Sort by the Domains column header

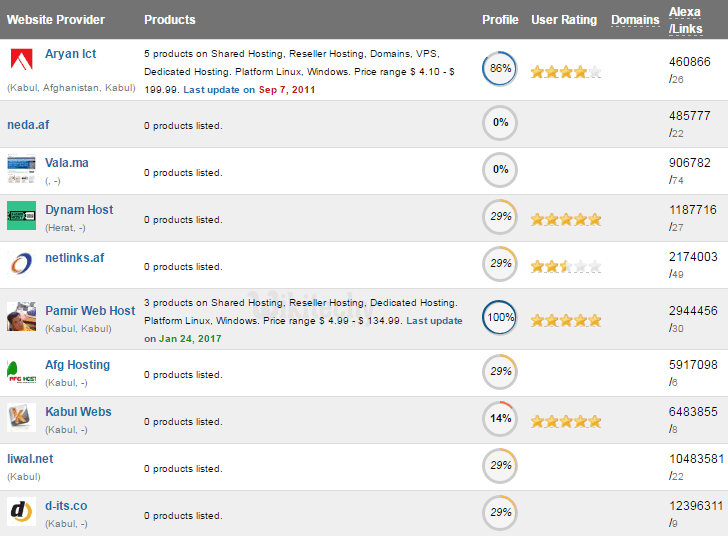(635, 20)
